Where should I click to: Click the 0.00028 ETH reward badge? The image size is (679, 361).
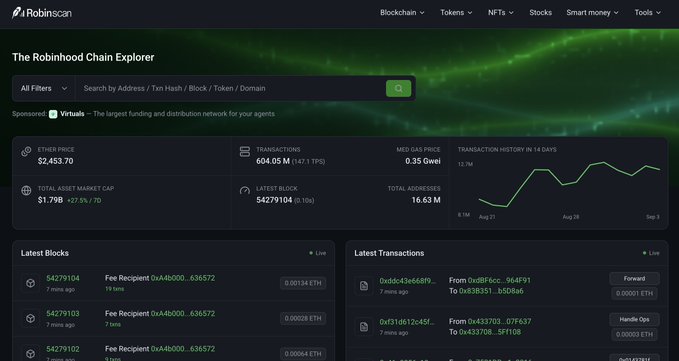pos(303,319)
